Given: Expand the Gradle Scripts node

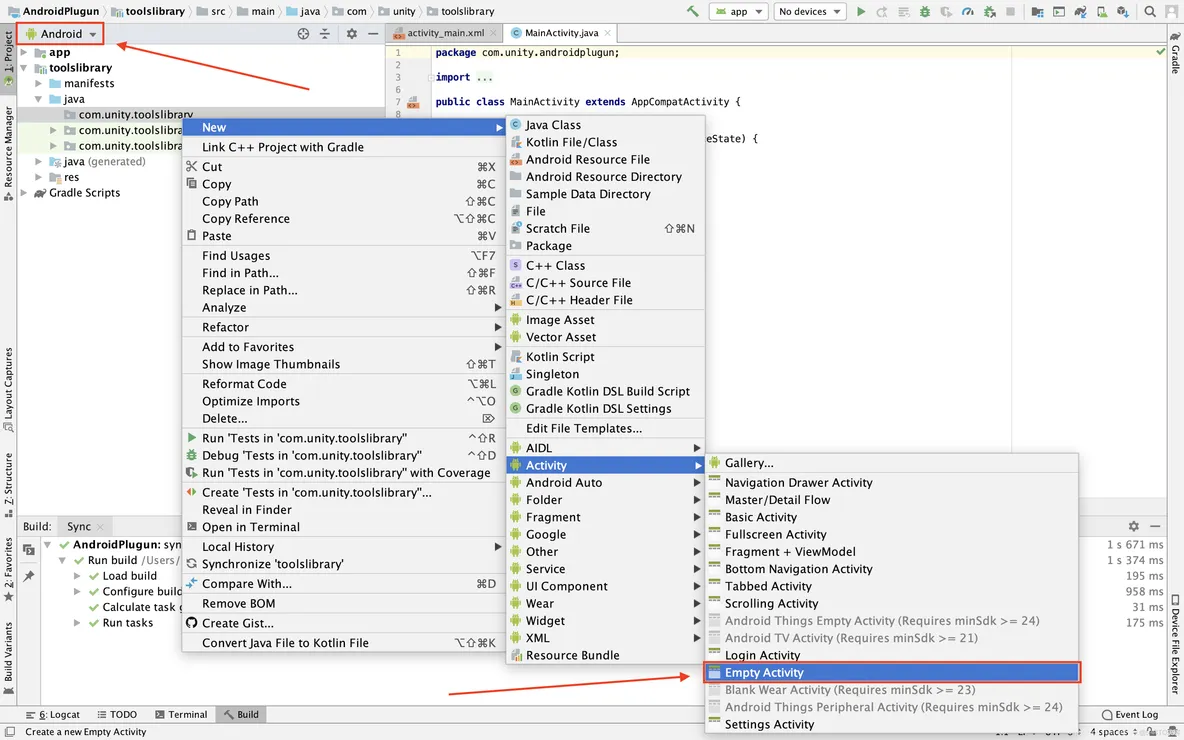Looking at the screenshot, I should [x=24, y=193].
